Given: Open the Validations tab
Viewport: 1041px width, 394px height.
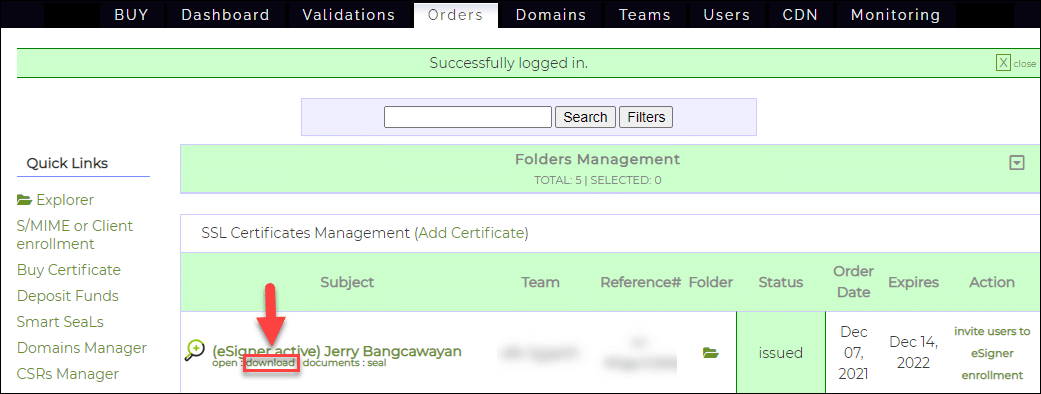Looking at the screenshot, I should click(349, 15).
